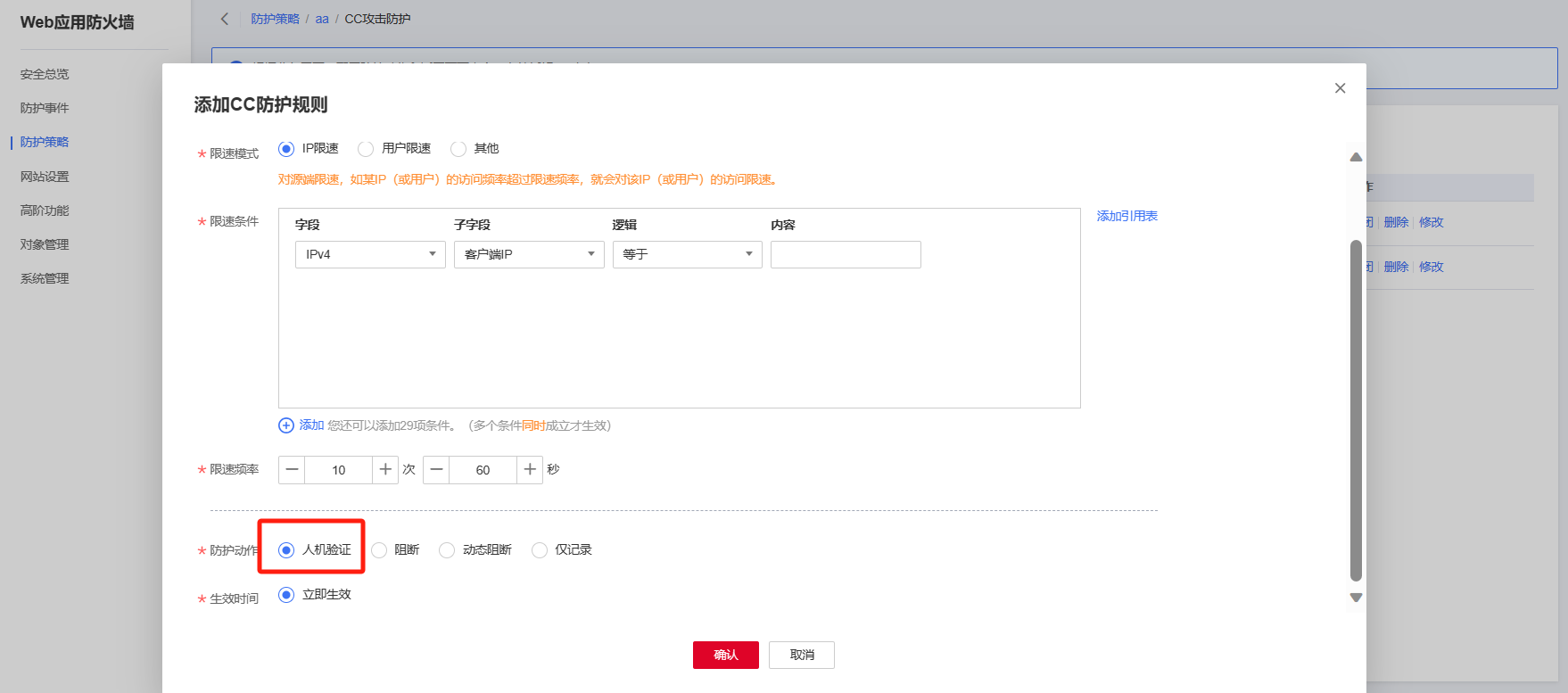
Task: Click the 内容 input field
Action: [846, 254]
